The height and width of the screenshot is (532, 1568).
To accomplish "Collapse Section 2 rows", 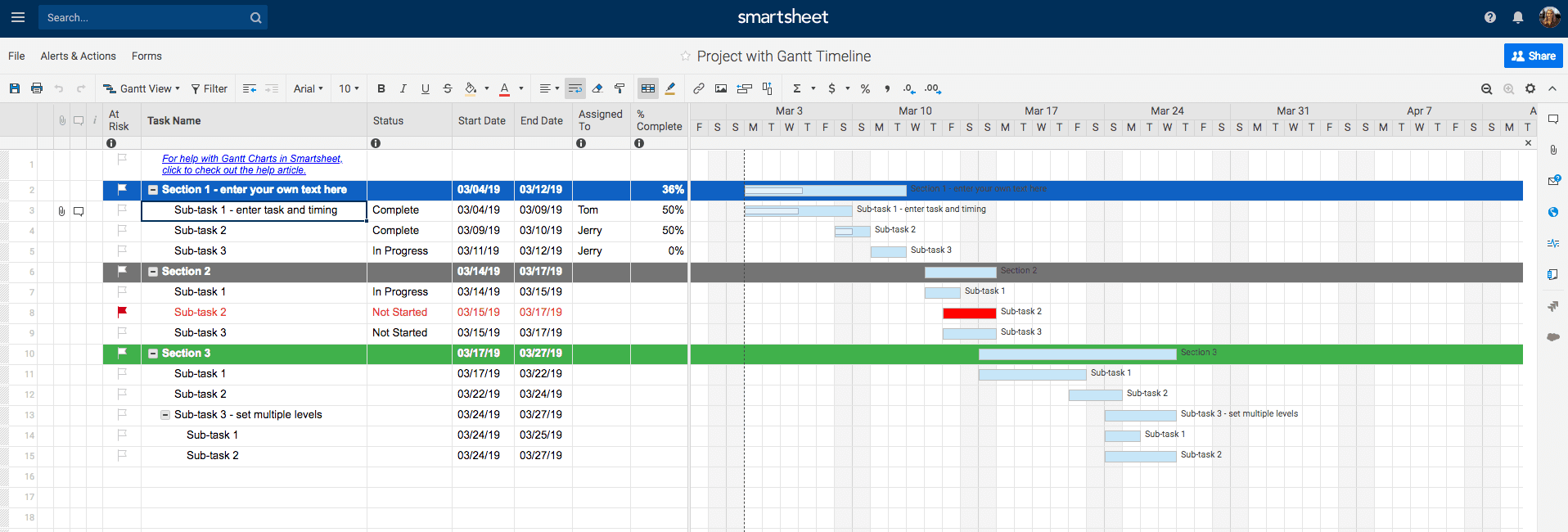I will click(x=153, y=272).
